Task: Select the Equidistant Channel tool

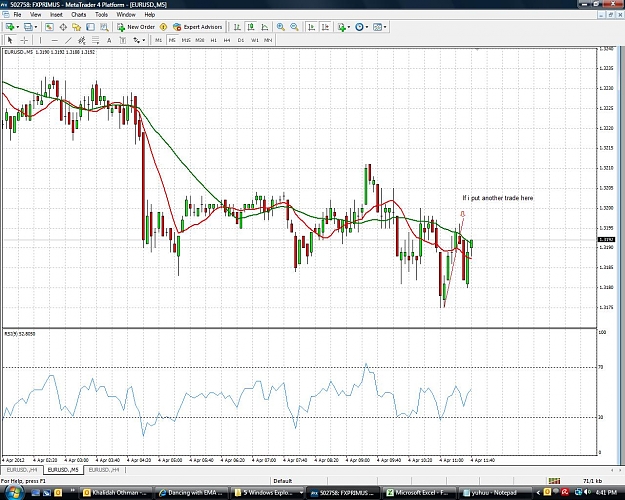Action: click(x=82, y=40)
